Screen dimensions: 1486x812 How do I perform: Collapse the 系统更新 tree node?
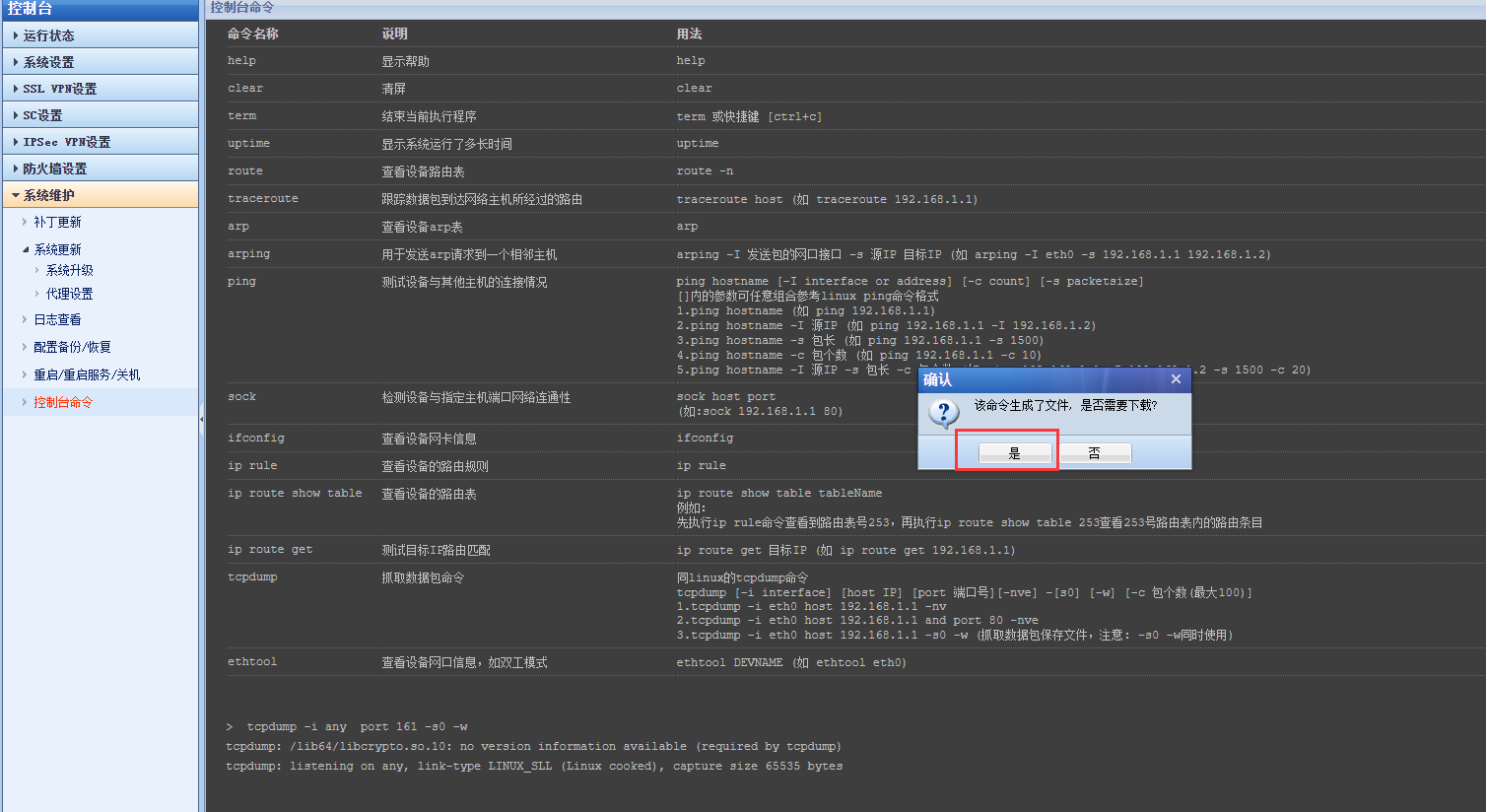pos(27,250)
